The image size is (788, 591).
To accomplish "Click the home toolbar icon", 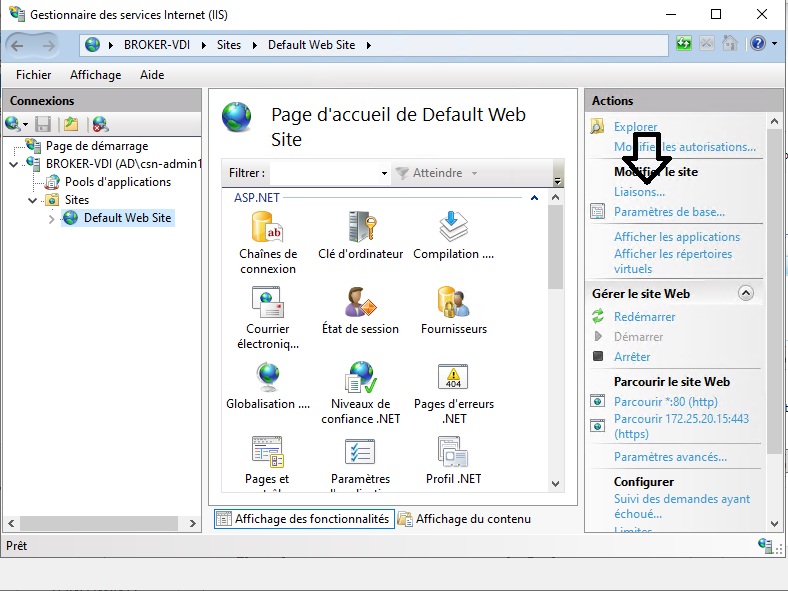I will [x=730, y=44].
